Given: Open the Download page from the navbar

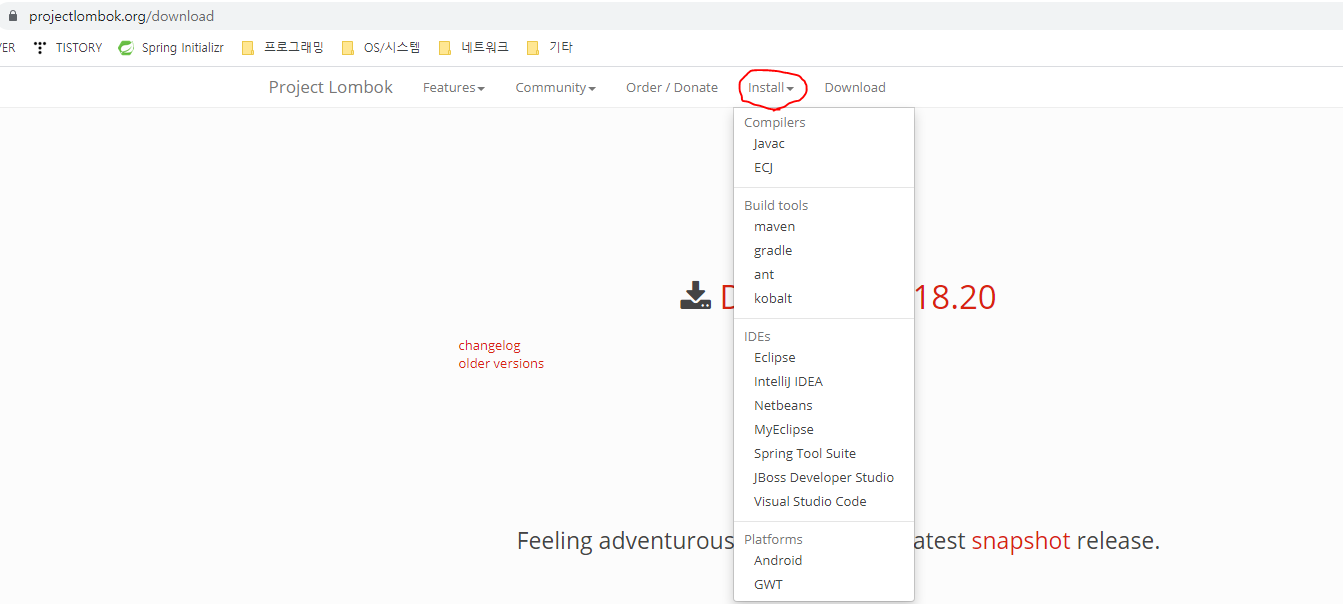Looking at the screenshot, I should tap(855, 88).
